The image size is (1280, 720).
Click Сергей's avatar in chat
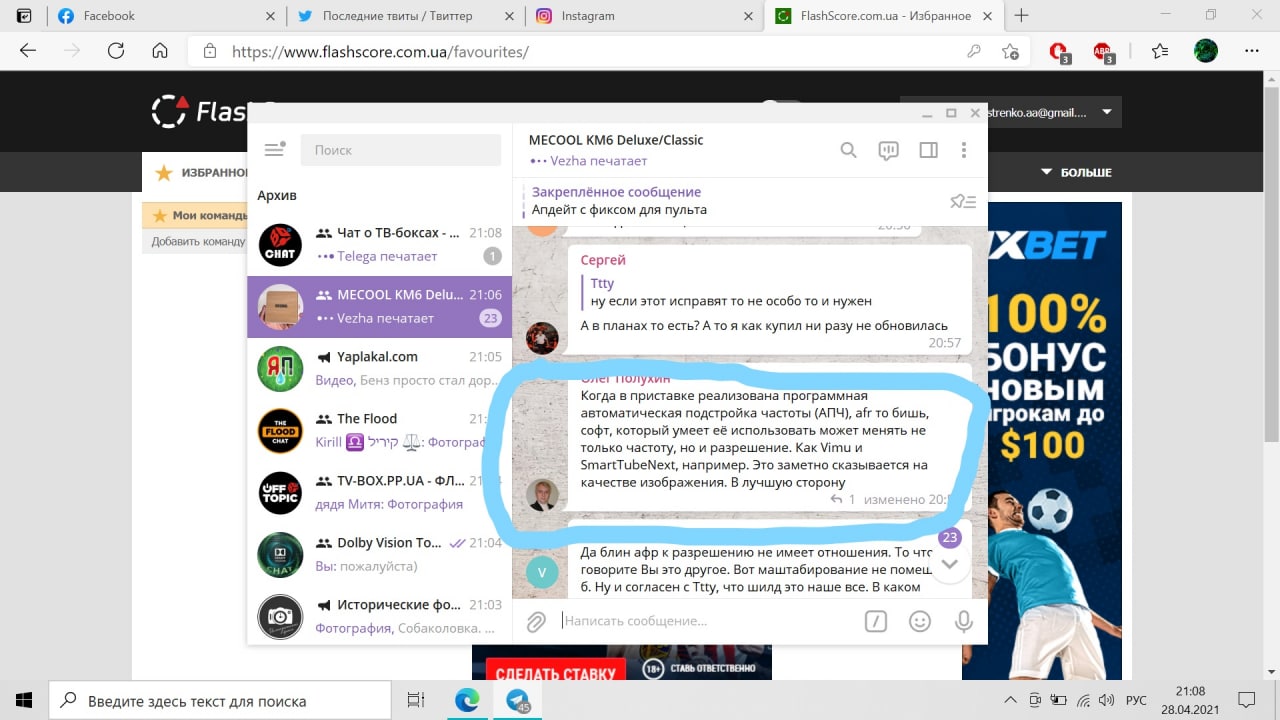[542, 338]
